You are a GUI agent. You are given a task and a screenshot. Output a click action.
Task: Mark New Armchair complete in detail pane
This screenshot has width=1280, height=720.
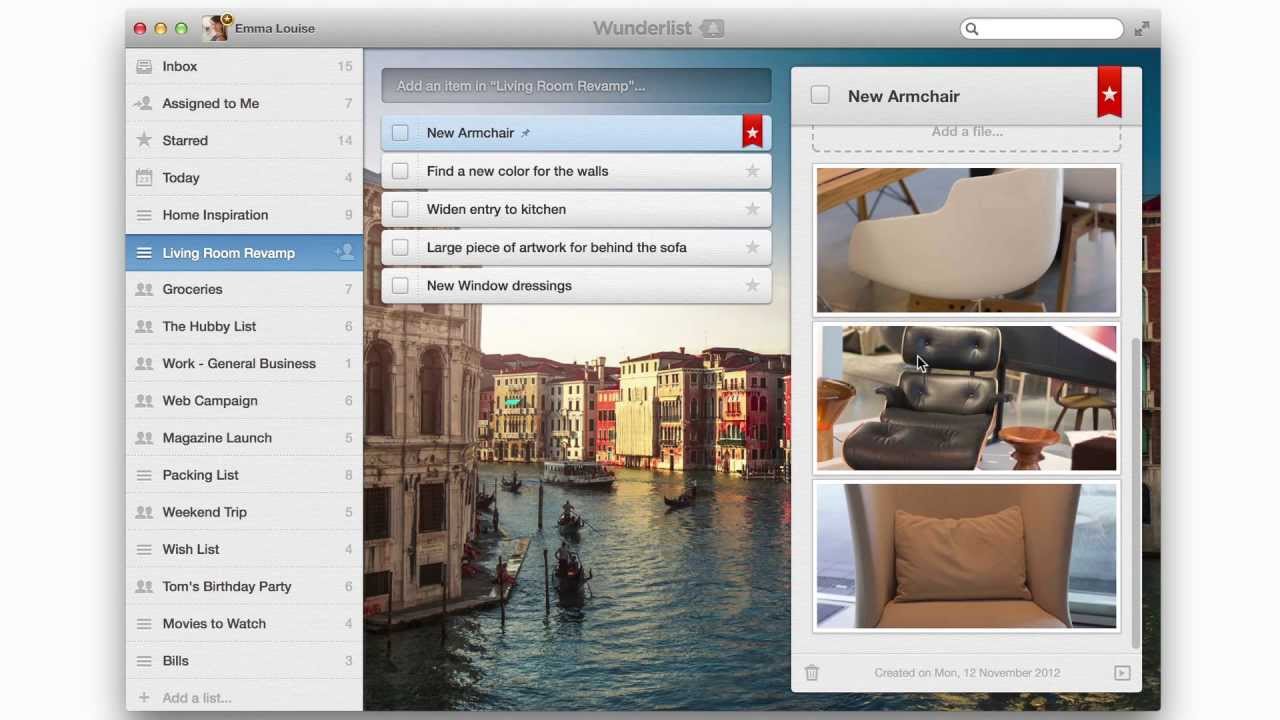[x=820, y=95]
